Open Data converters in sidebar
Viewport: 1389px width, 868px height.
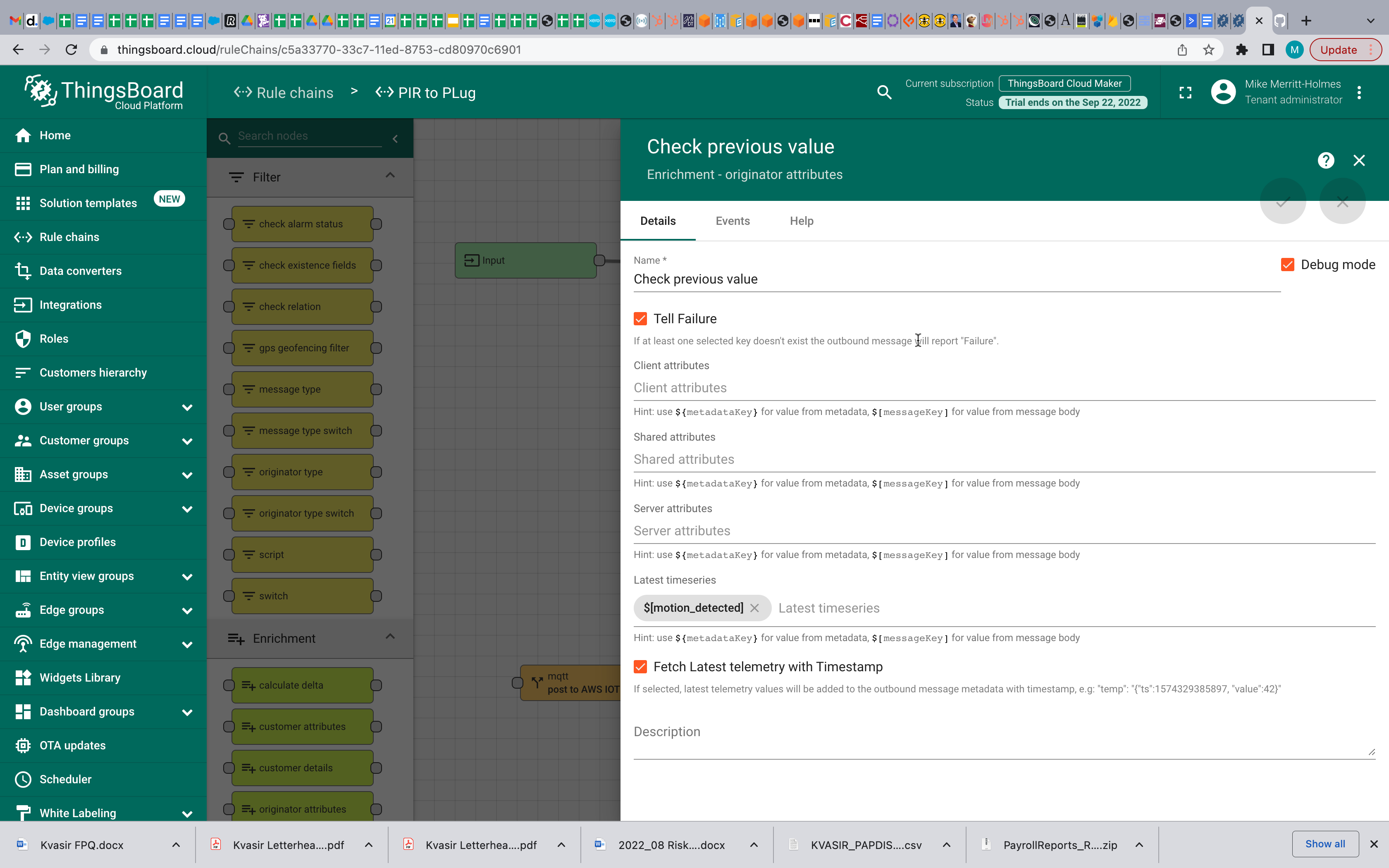click(x=80, y=271)
